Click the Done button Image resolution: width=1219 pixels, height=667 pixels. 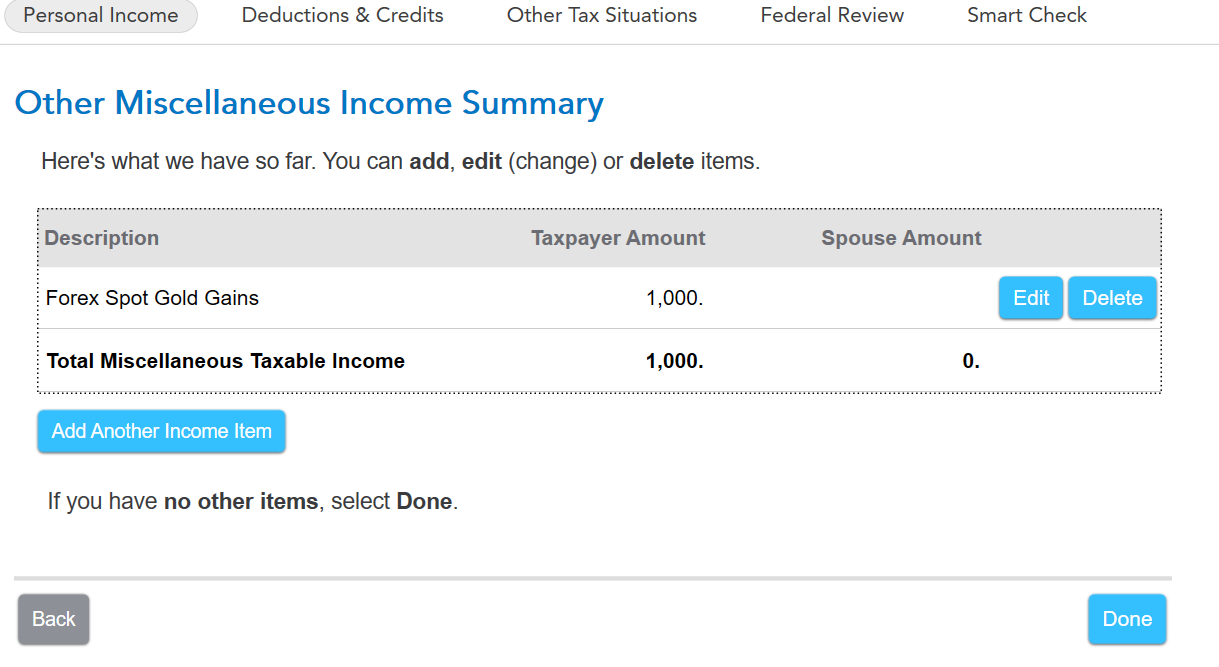(1127, 619)
